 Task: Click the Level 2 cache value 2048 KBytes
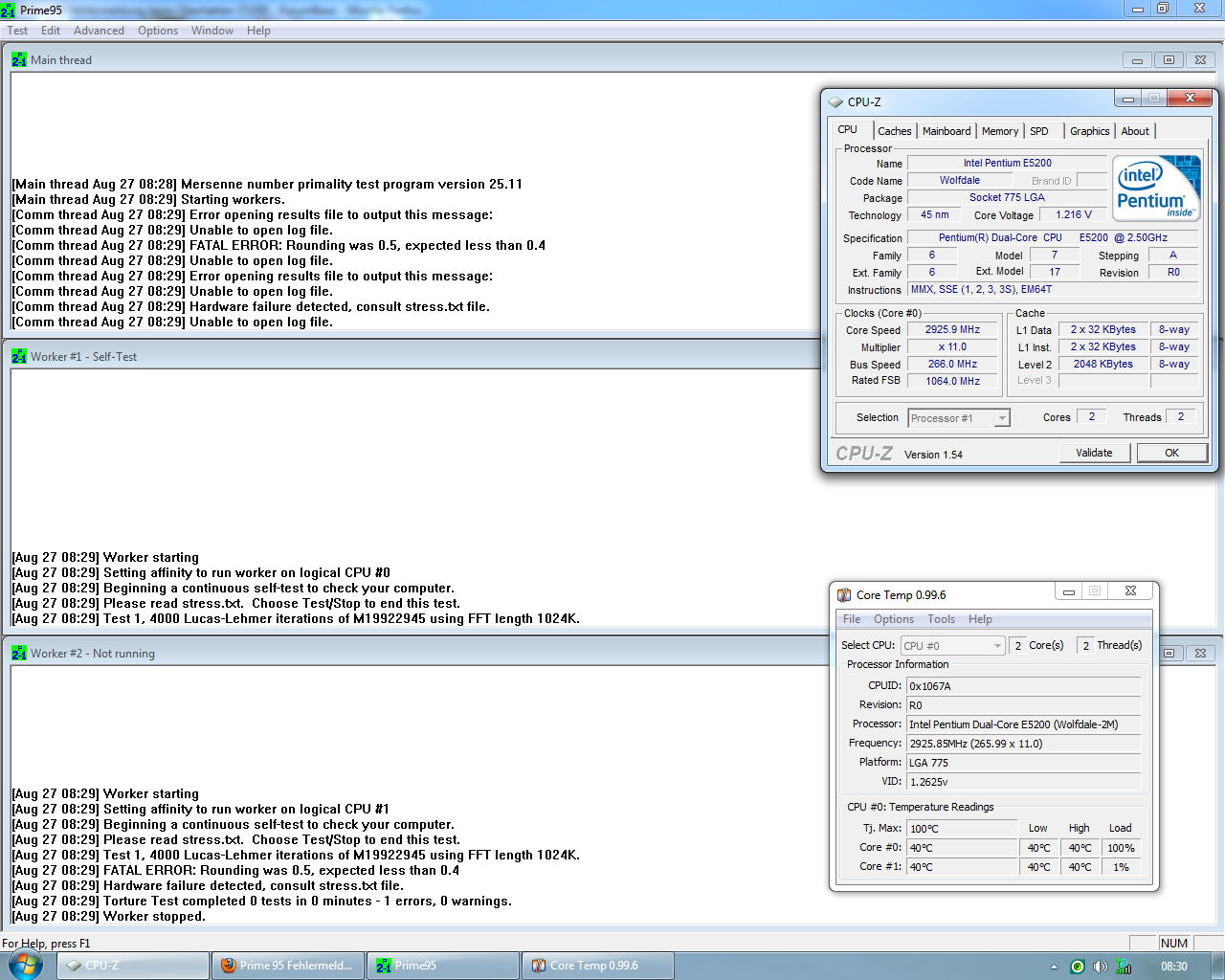tap(1102, 365)
